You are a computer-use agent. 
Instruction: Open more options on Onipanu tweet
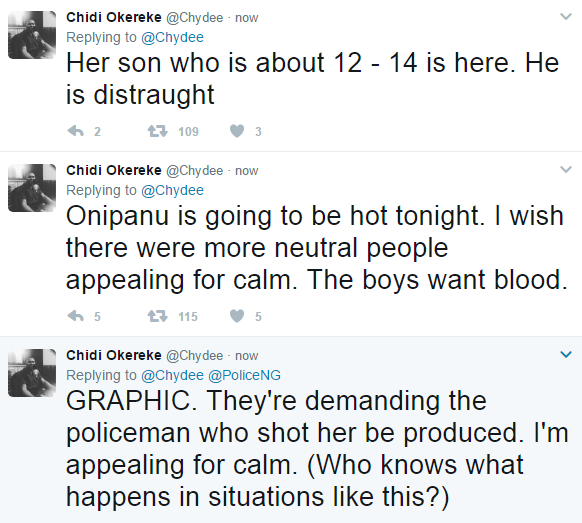tap(566, 170)
